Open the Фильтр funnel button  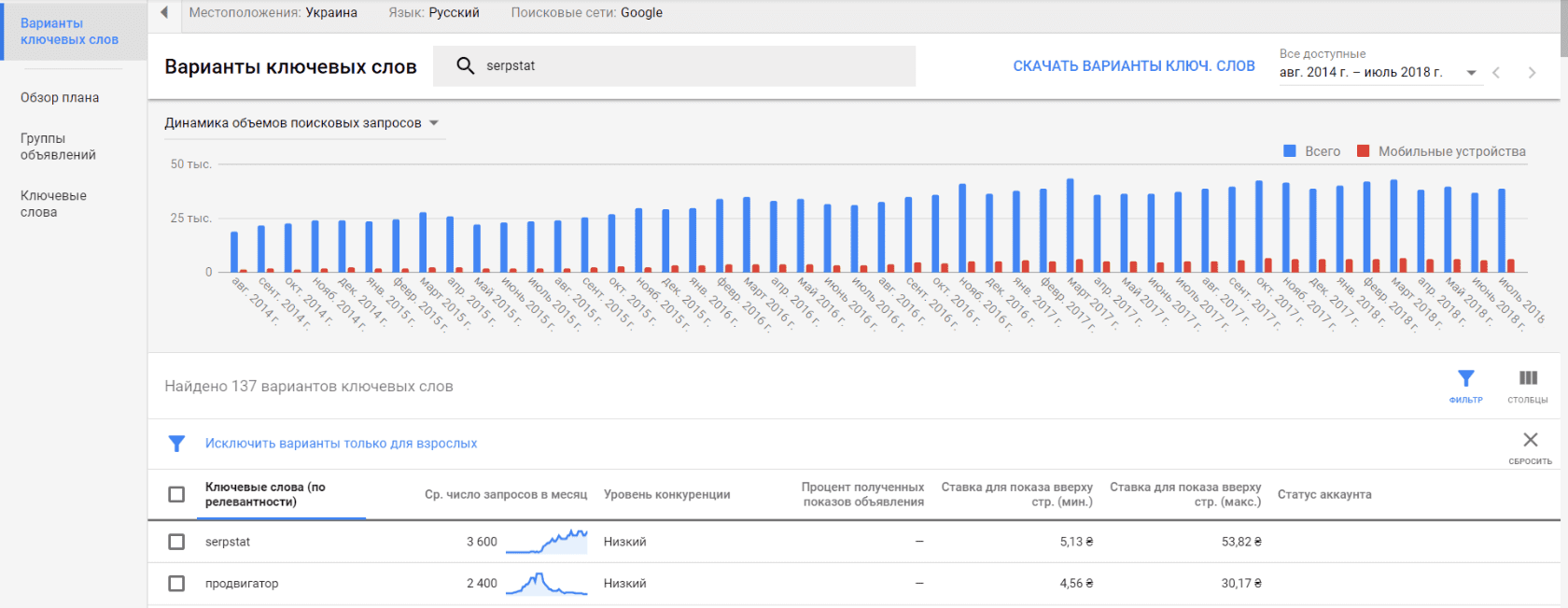[1465, 386]
